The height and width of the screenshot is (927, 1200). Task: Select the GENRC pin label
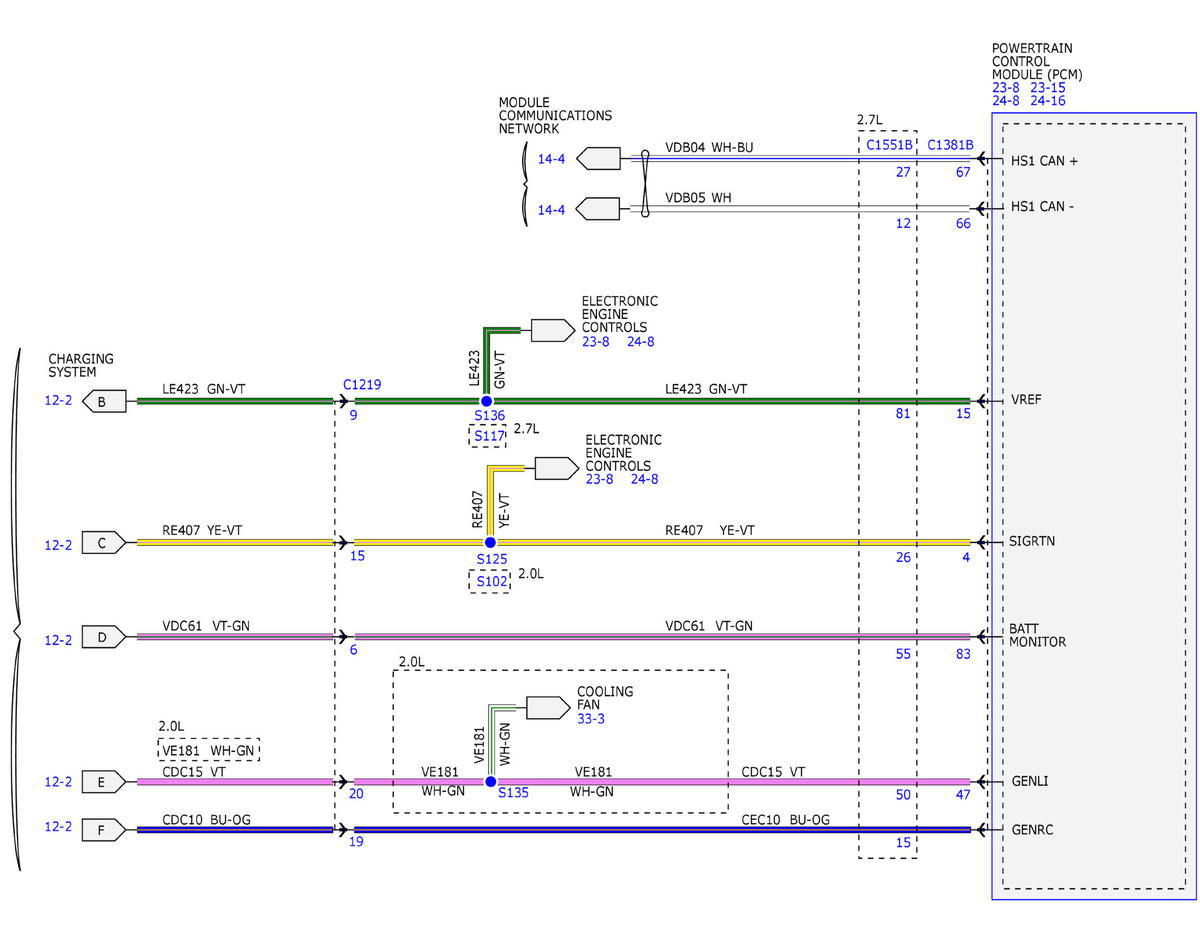(x=1032, y=829)
